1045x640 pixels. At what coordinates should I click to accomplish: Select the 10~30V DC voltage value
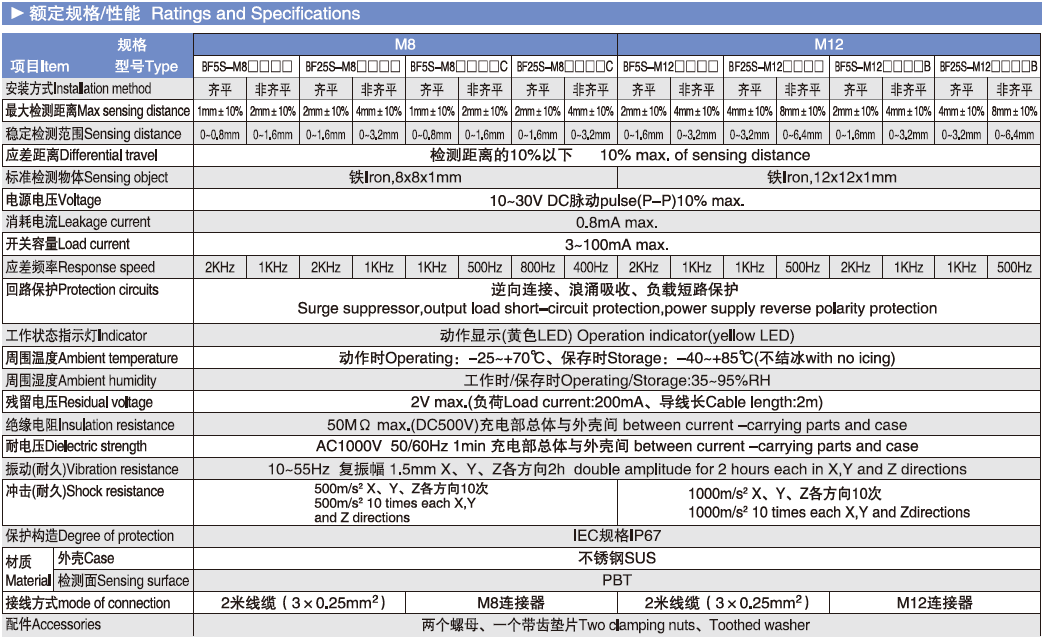(x=616, y=200)
